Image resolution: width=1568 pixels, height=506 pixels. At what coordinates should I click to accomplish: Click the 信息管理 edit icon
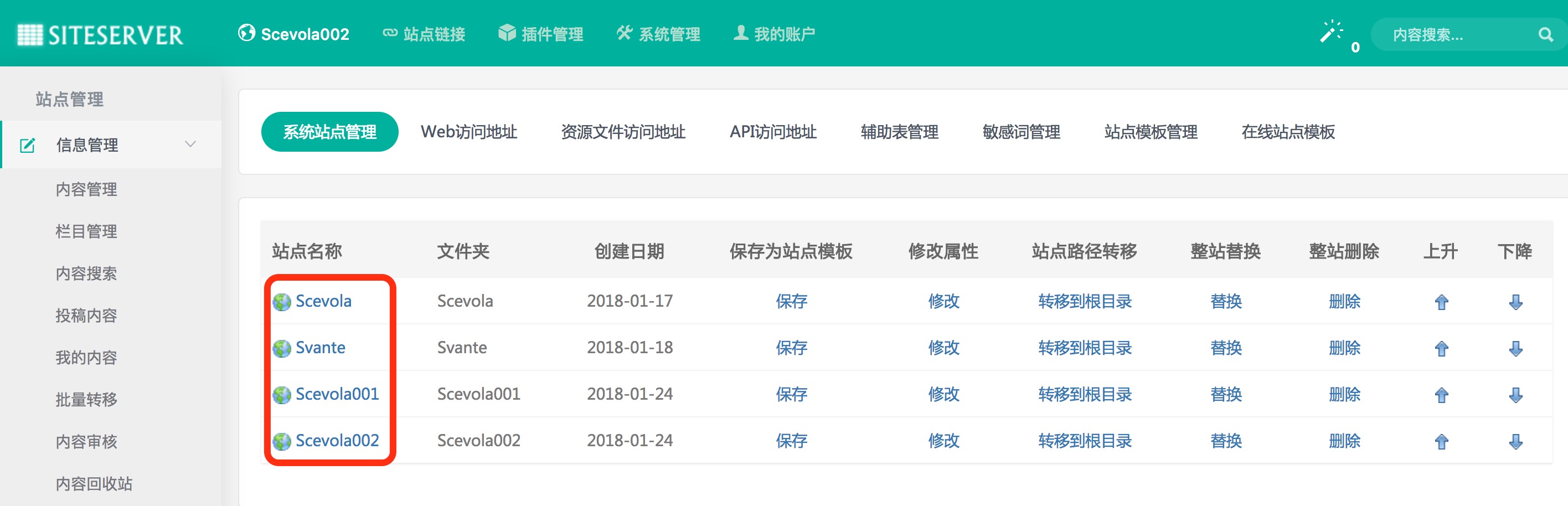click(27, 145)
